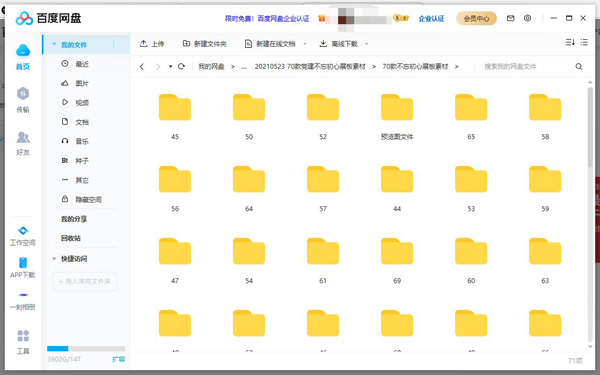The height and width of the screenshot is (375, 600).
Task: Open the 好友 friends section
Action: point(23,143)
